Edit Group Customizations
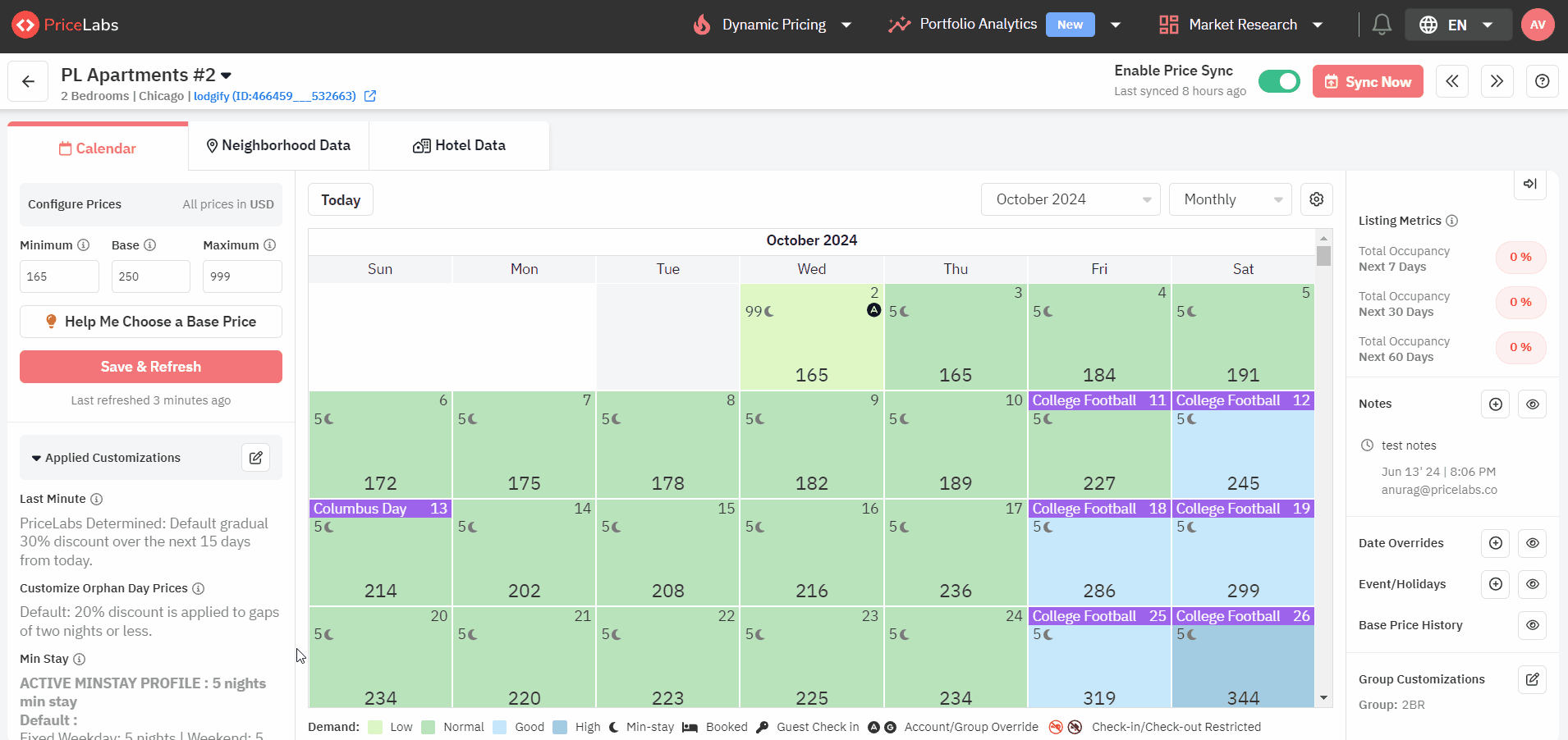Image resolution: width=1568 pixels, height=740 pixels. 1532,679
